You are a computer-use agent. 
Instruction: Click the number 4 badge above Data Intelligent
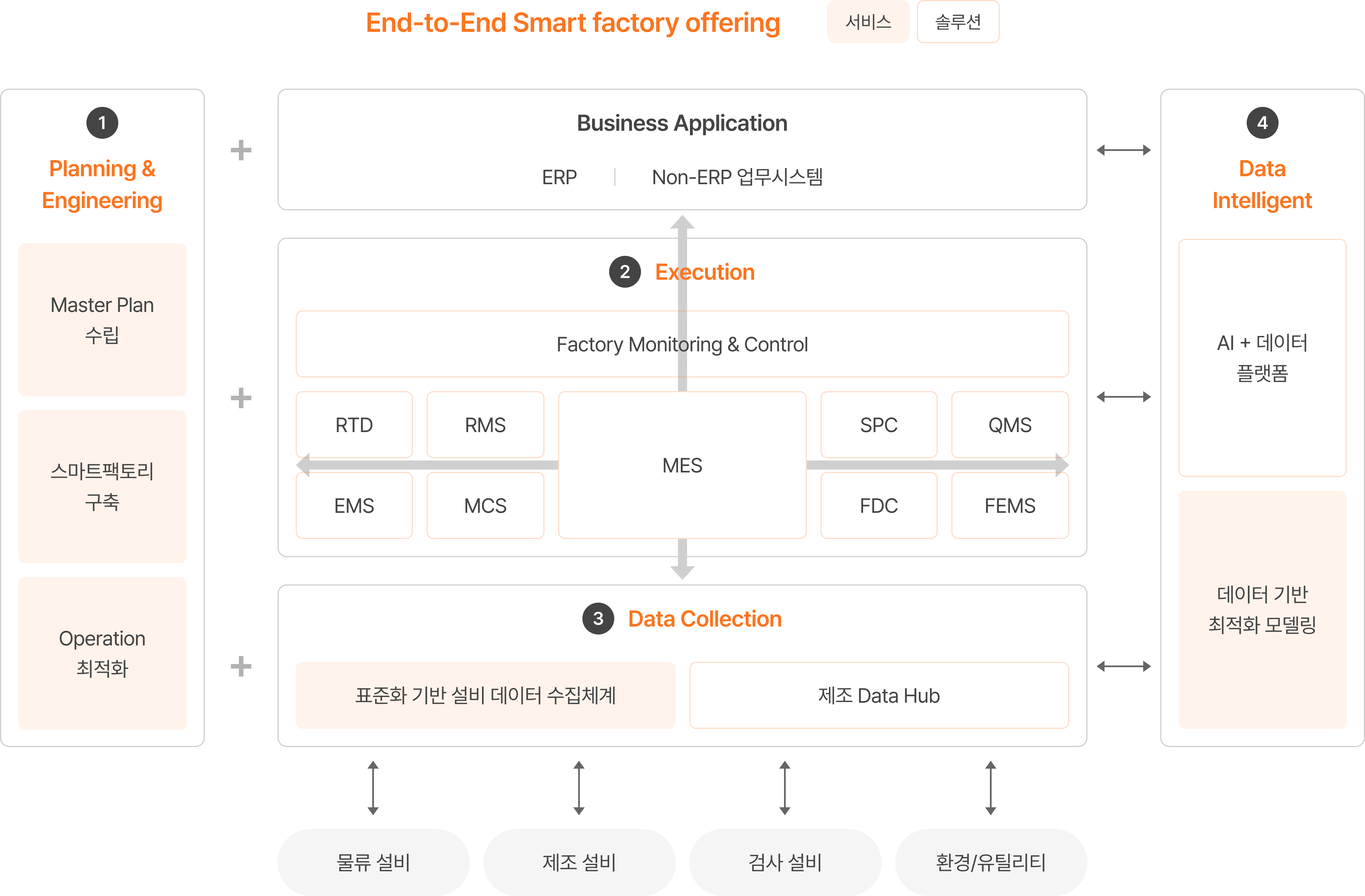[x=1262, y=123]
